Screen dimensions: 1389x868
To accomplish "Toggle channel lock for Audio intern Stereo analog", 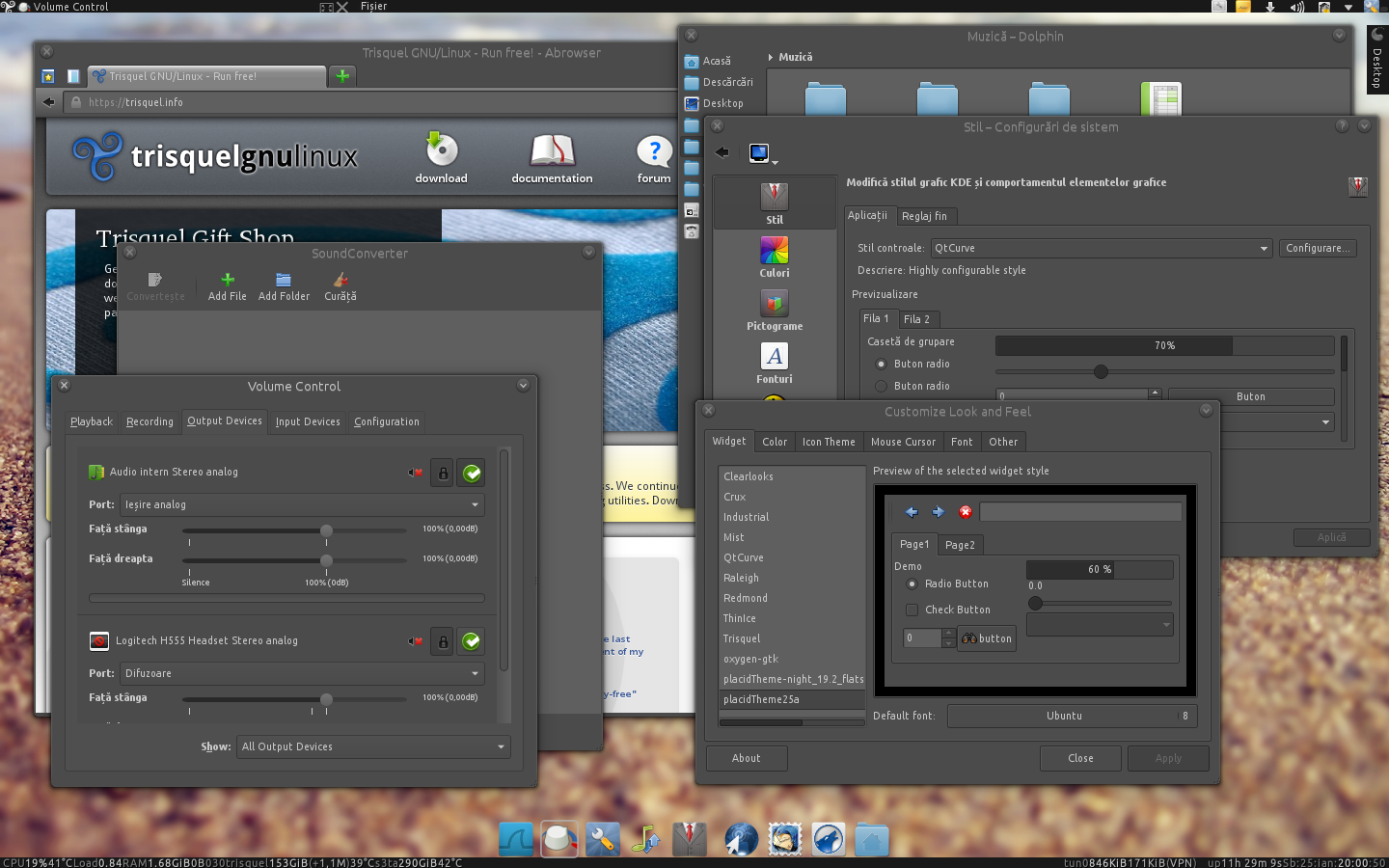I will pos(443,473).
